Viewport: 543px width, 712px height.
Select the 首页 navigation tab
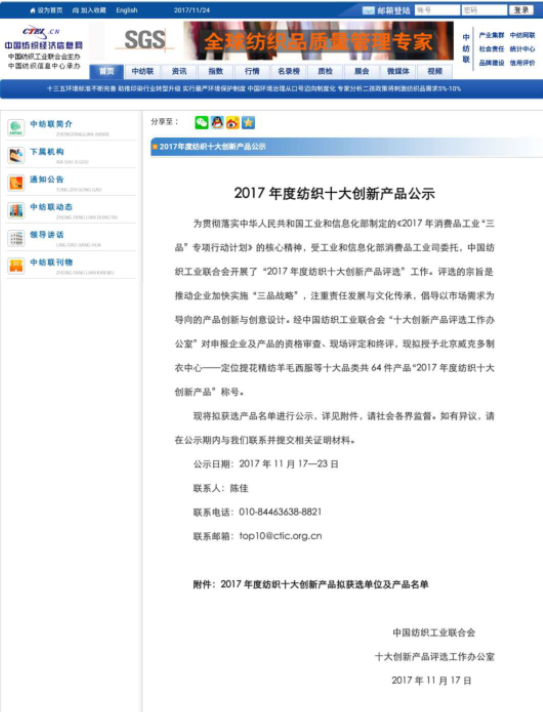click(x=107, y=71)
